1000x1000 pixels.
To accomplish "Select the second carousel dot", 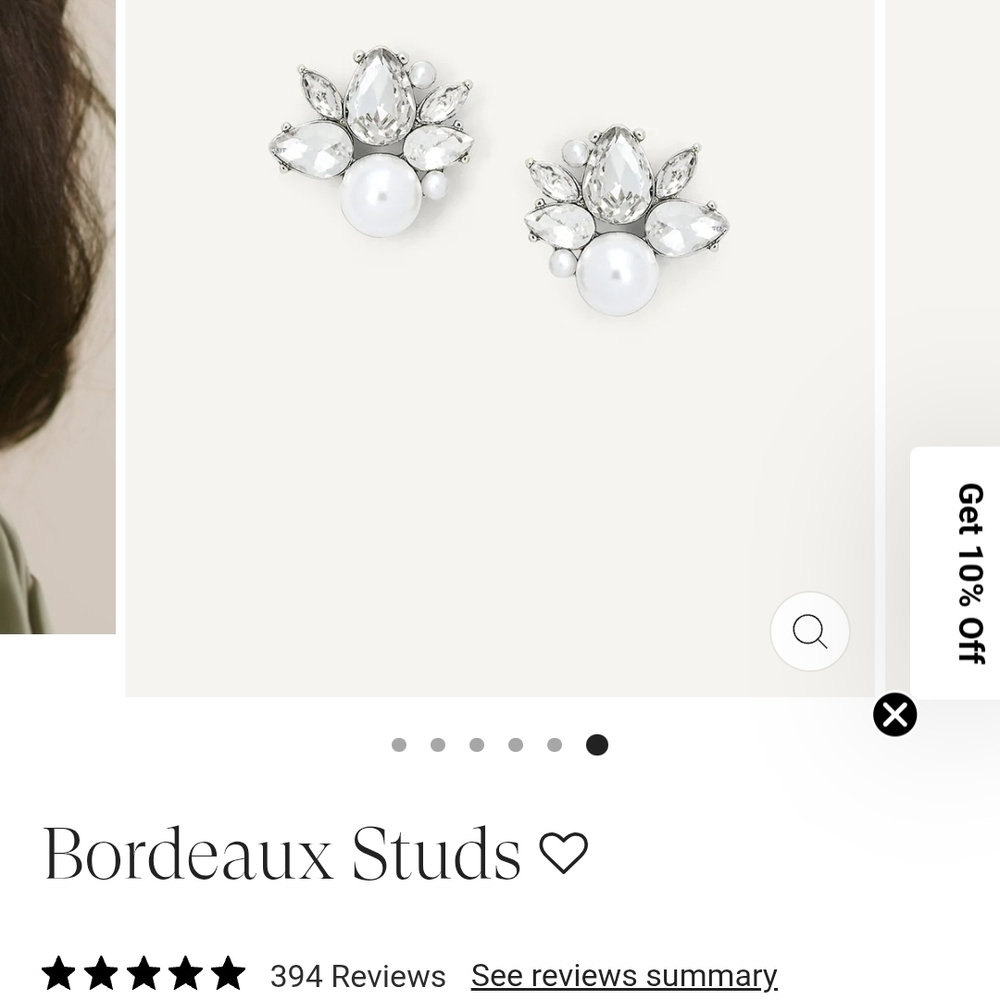I will (x=439, y=743).
